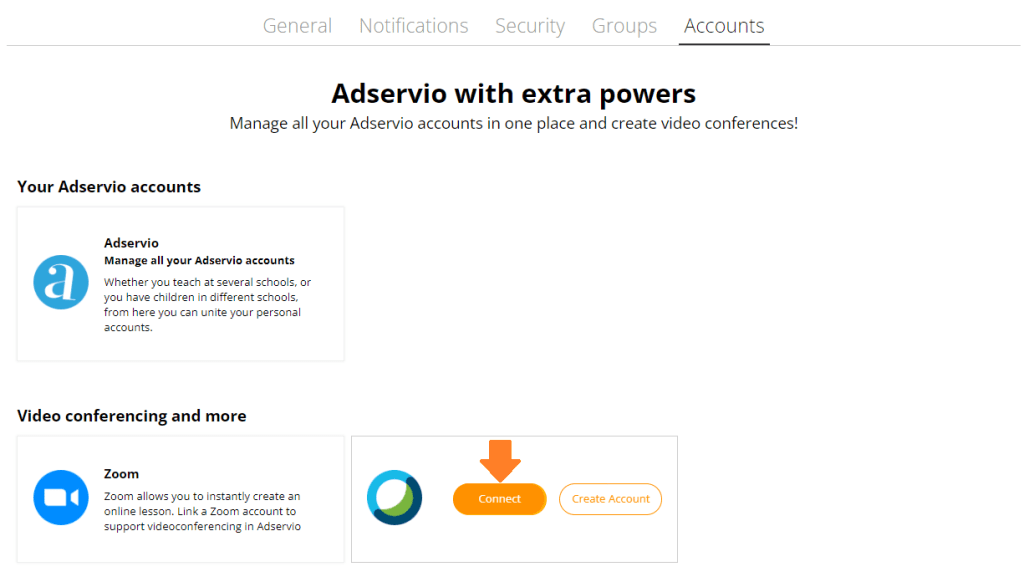The height and width of the screenshot is (577, 1024).
Task: Click the Adservio logo icon
Action: coord(61,282)
